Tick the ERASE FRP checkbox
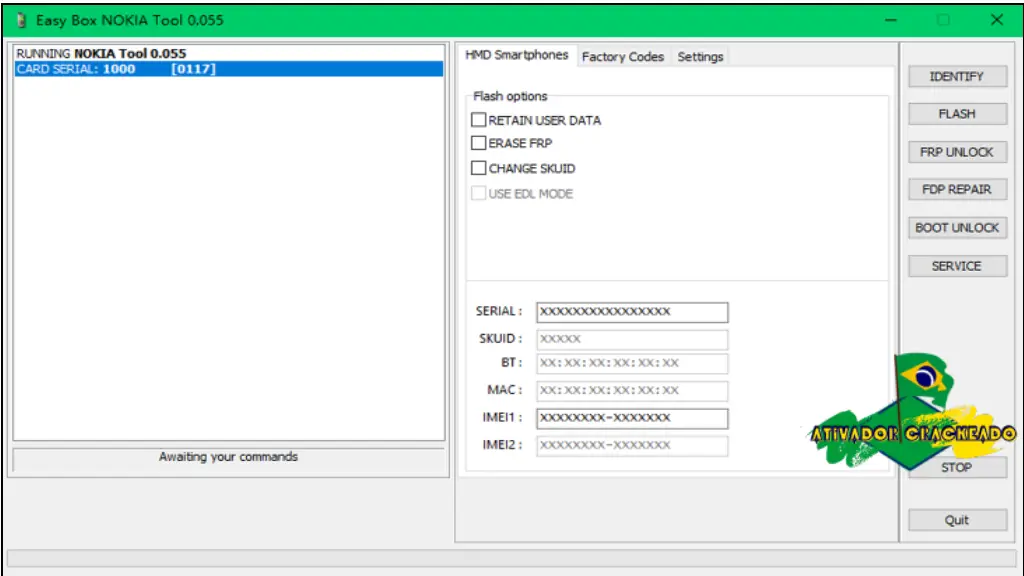The image size is (1024, 576). [479, 143]
